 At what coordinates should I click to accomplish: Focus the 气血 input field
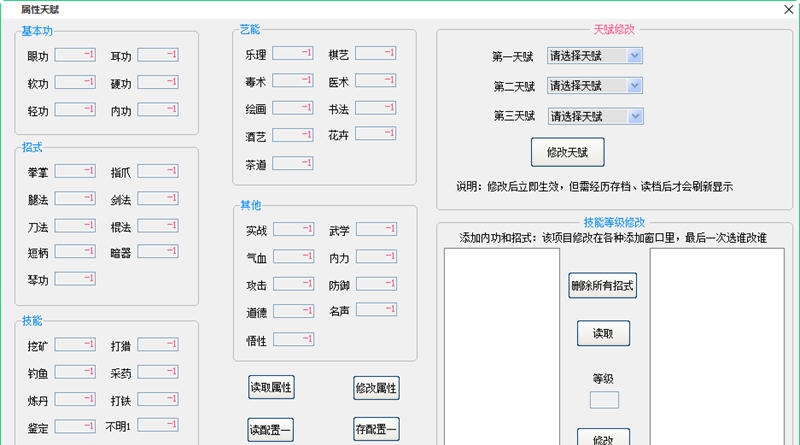pyautogui.click(x=294, y=257)
